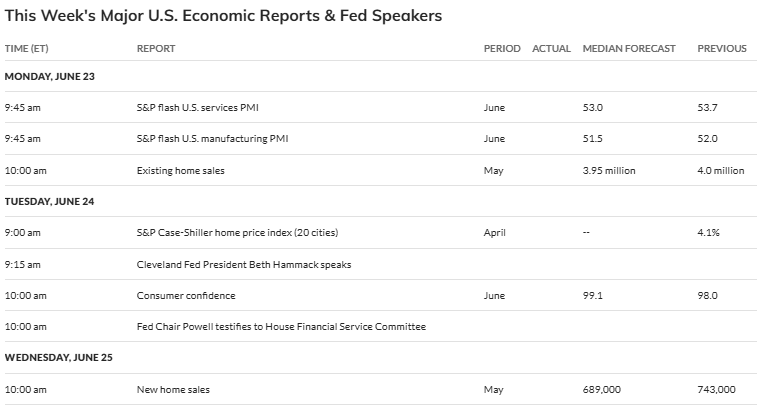Image resolution: width=770 pixels, height=412 pixels.
Task: Click the PREVIOUS column header
Action: 721,49
